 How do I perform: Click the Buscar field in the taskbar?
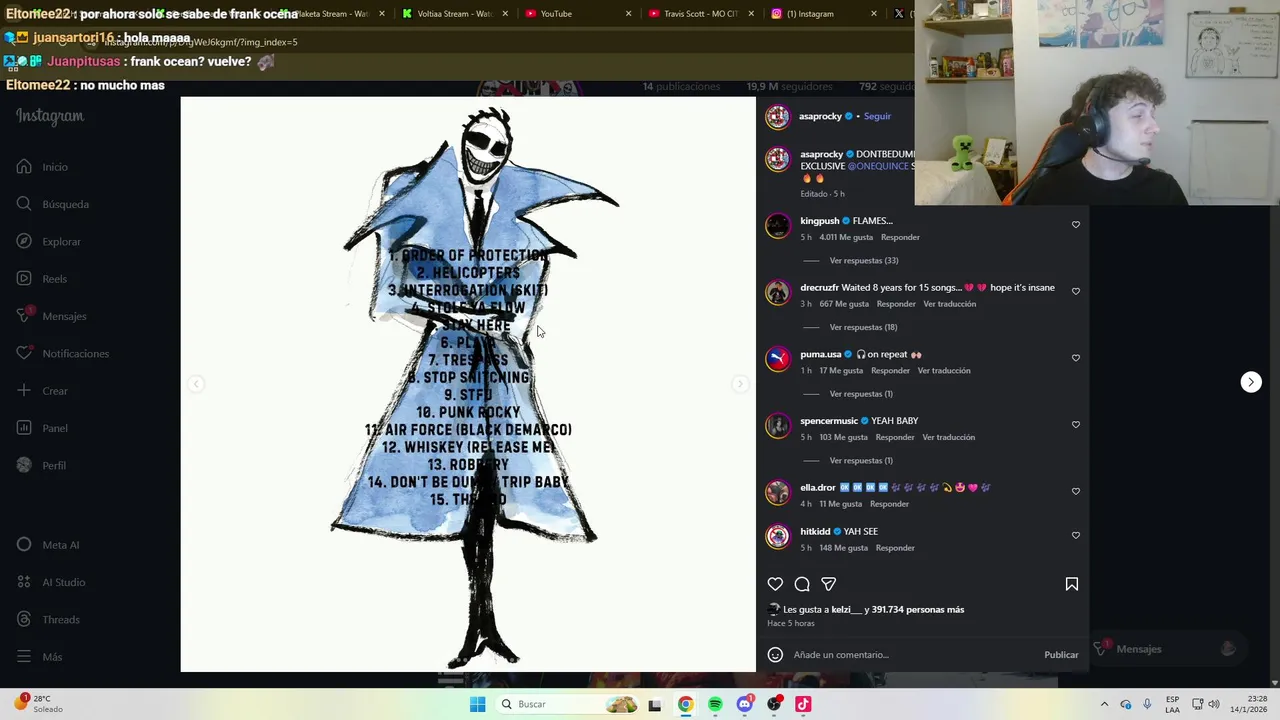(x=567, y=705)
